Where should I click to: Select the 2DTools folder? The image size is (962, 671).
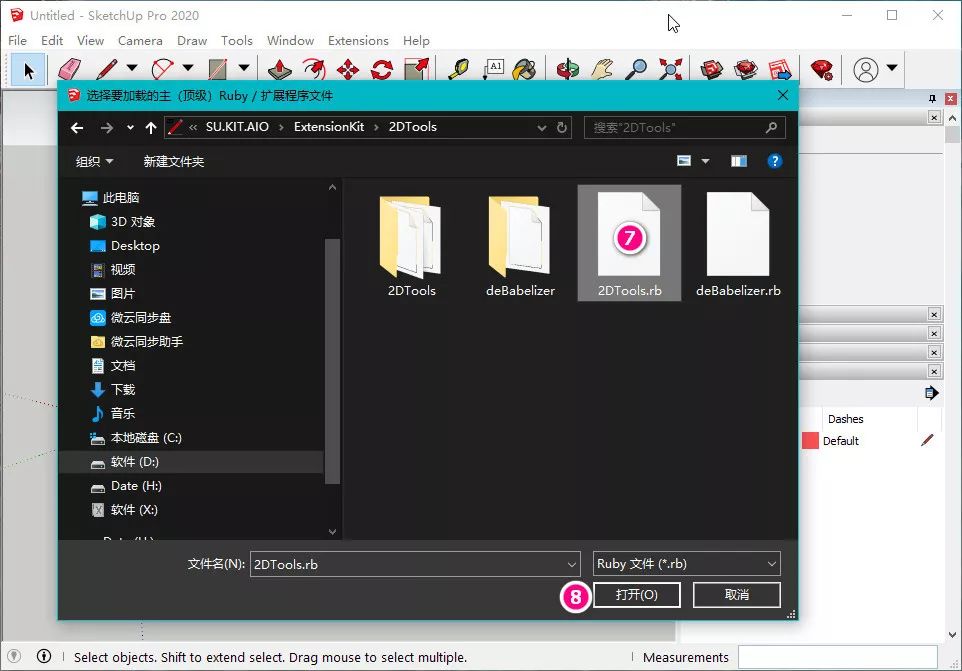[412, 245]
